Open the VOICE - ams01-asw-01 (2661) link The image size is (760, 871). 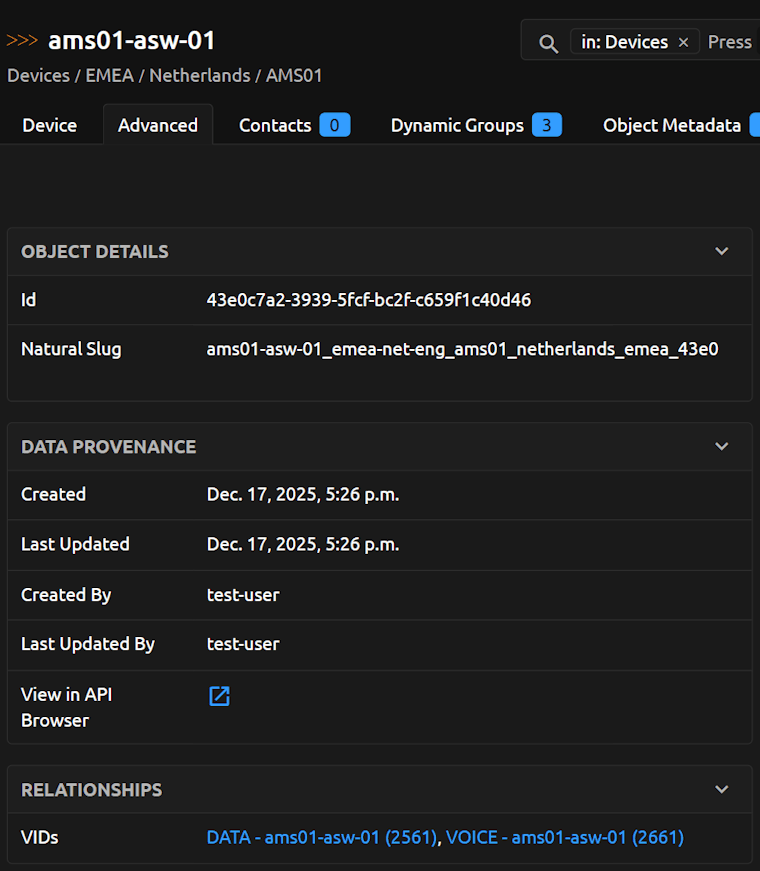(564, 837)
